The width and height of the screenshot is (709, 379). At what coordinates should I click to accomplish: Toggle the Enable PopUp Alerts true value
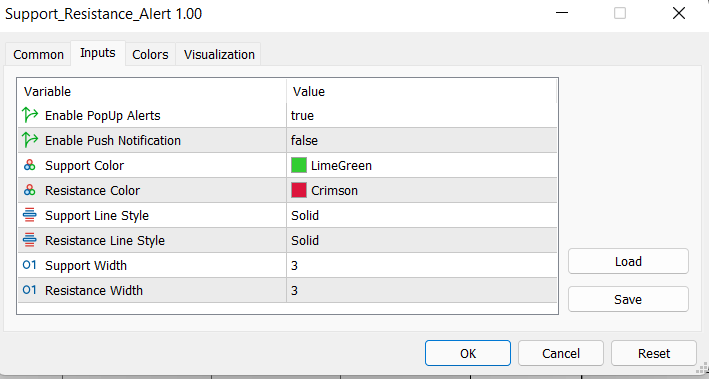(x=421, y=115)
